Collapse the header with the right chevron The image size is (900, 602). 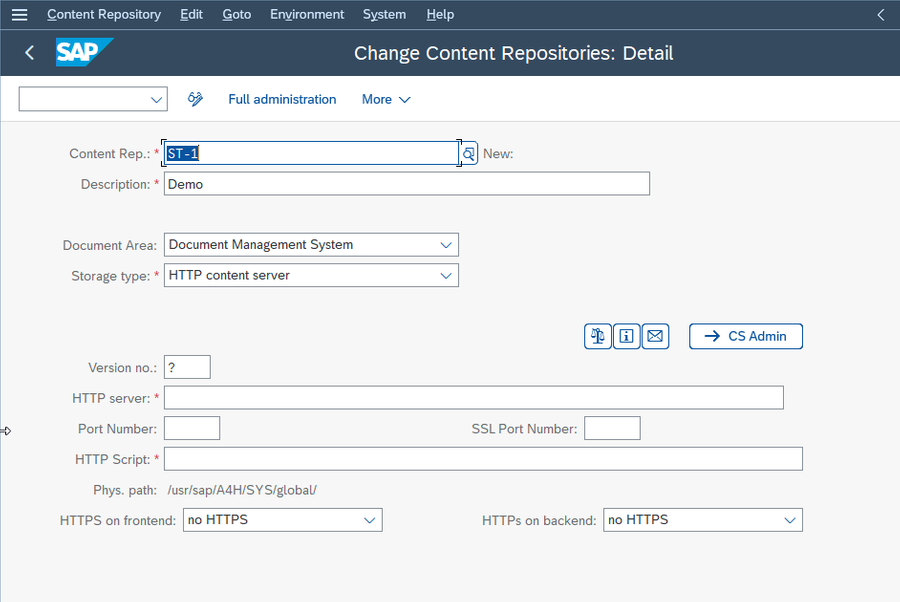click(879, 14)
